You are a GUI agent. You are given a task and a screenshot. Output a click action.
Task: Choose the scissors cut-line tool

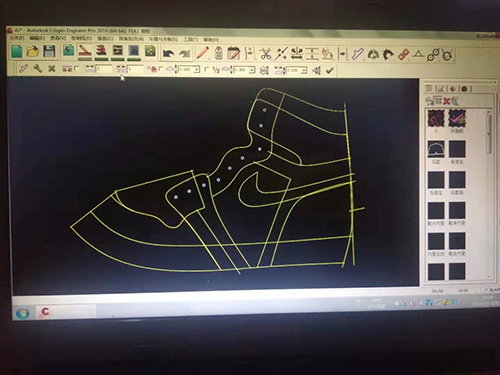pyautogui.click(x=265, y=53)
